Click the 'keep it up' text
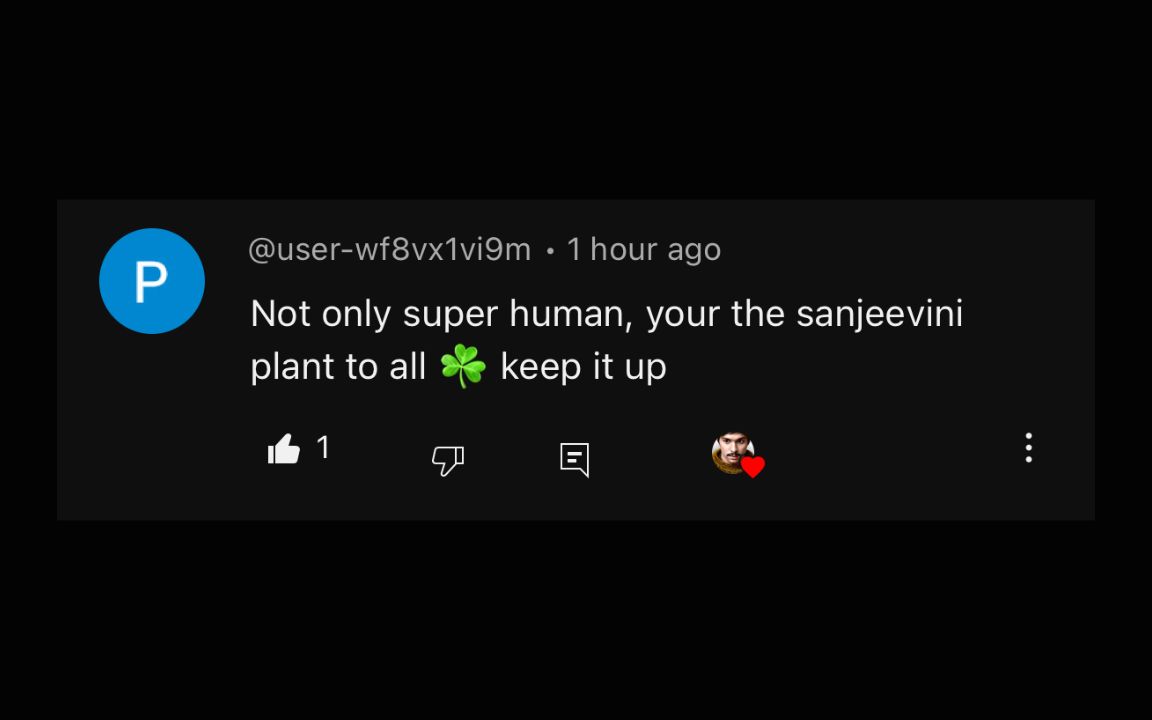Screen dimensions: 1152x720 point(583,366)
